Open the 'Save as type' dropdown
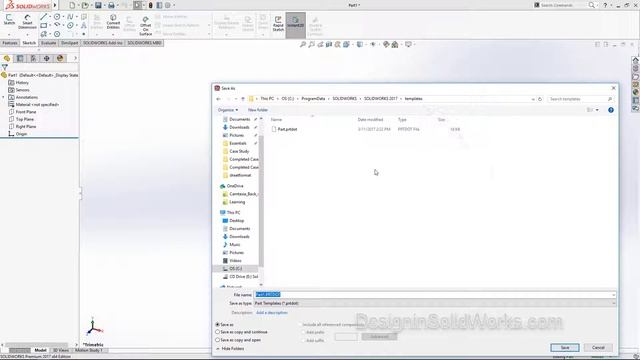 pyautogui.click(x=434, y=303)
